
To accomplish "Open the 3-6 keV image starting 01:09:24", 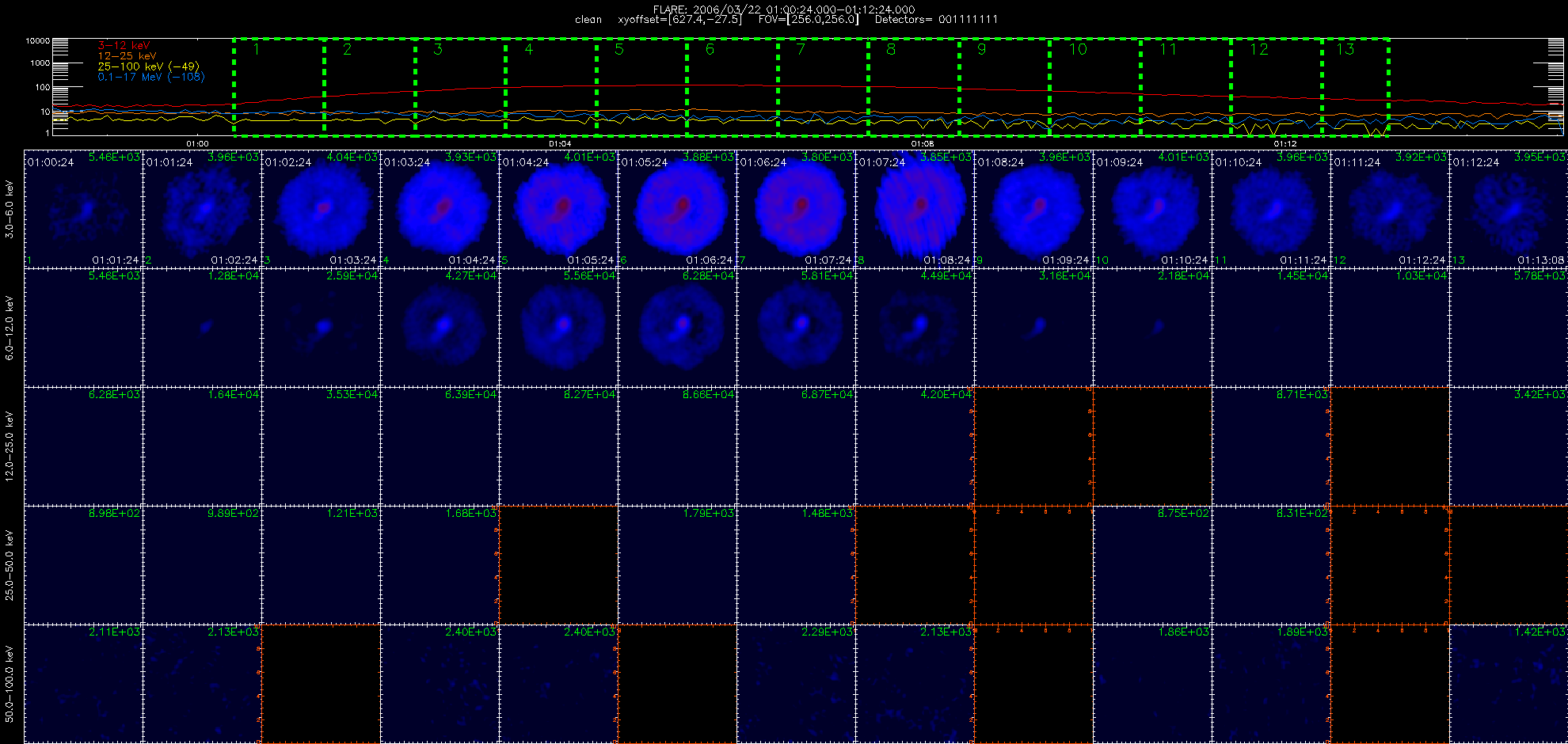I will (1152, 208).
